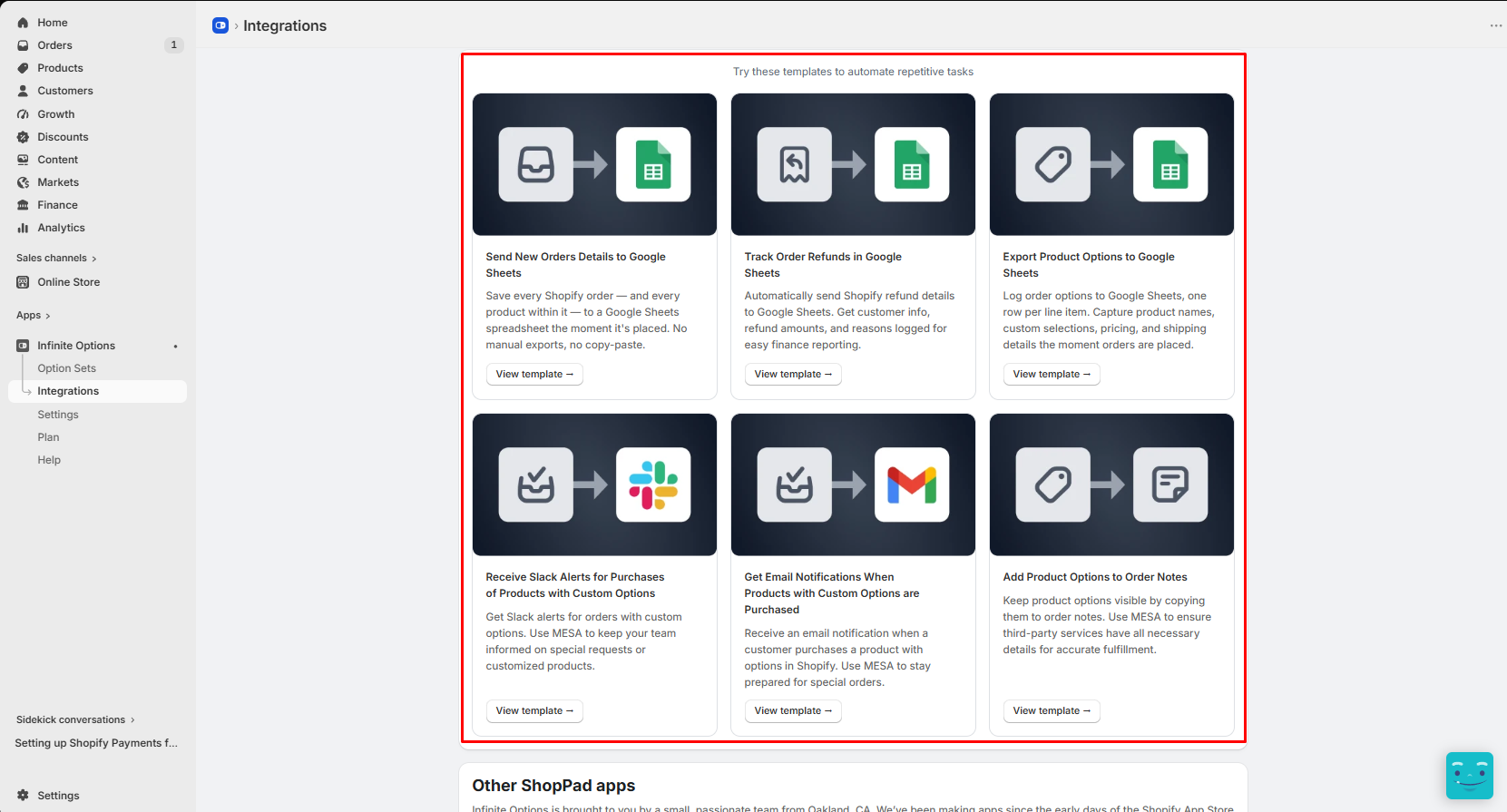View template for Track Order Refunds

pos(793,375)
